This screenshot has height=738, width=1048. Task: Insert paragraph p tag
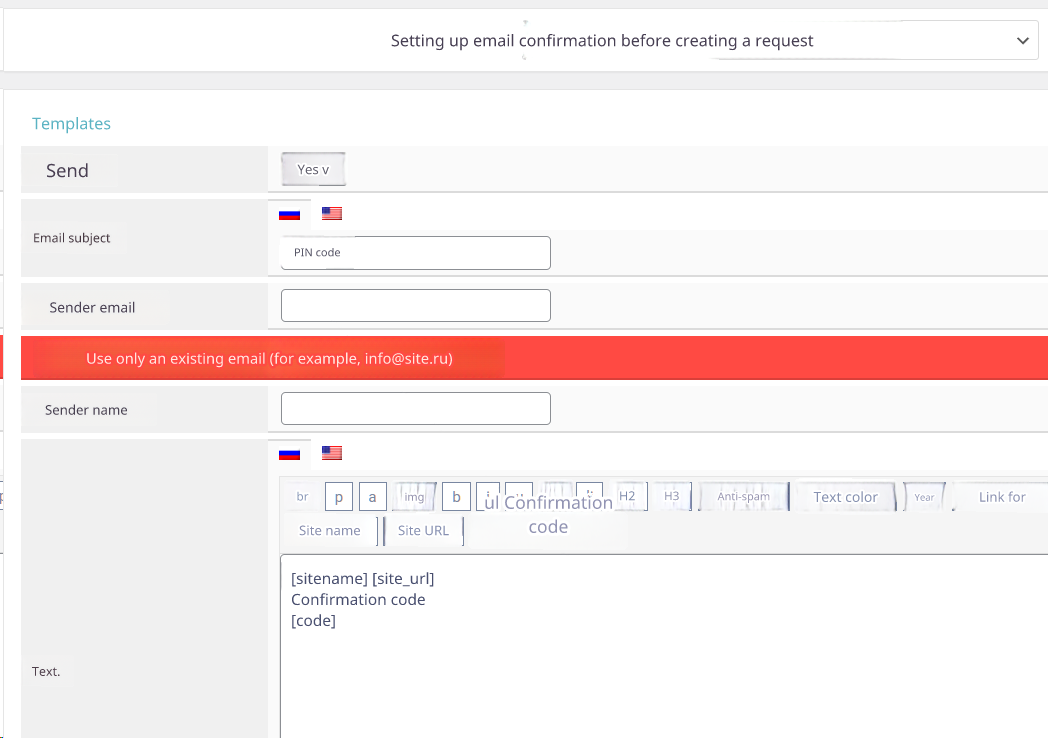point(340,497)
